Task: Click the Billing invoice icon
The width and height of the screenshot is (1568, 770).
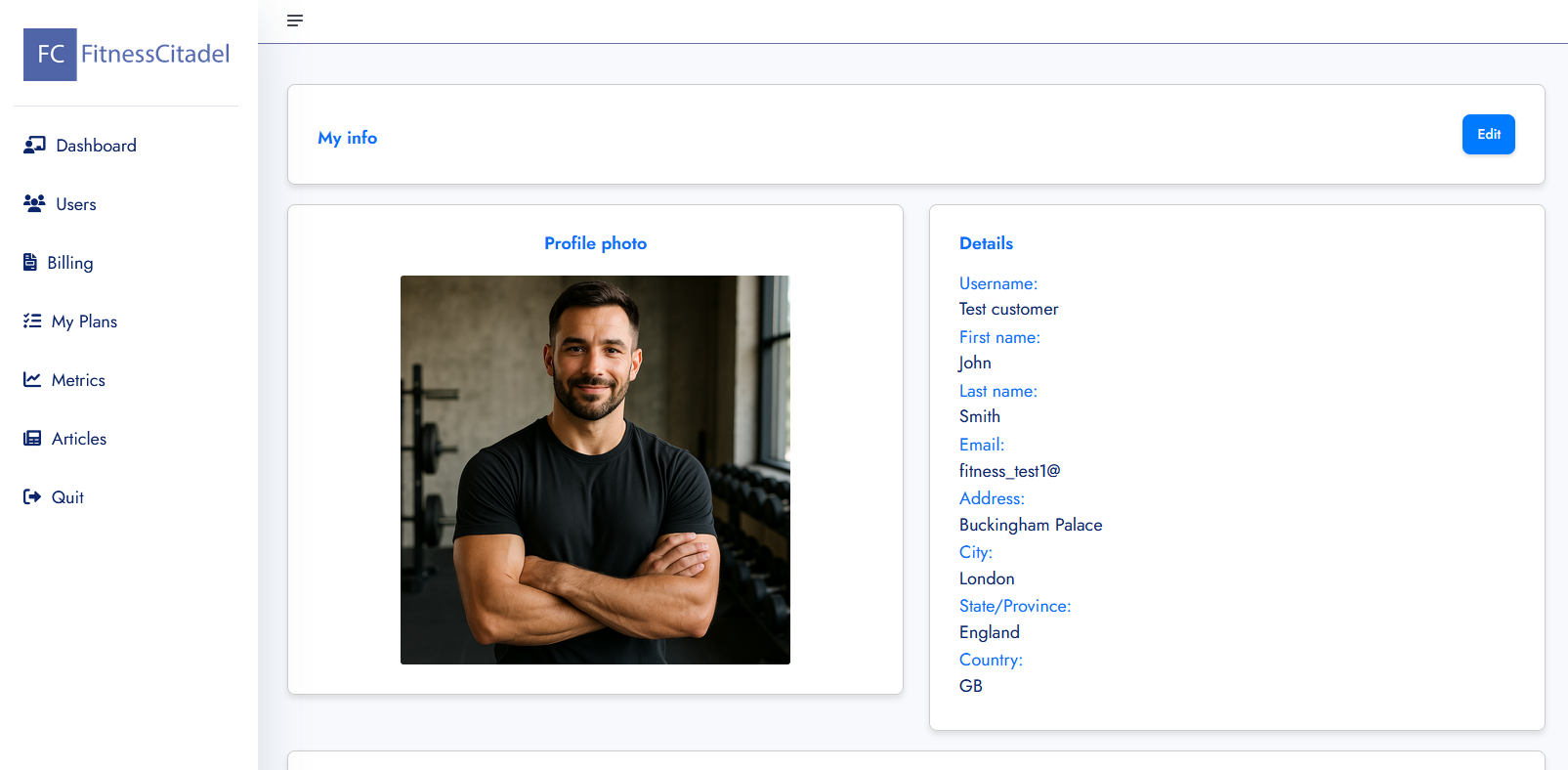Action: point(30,262)
